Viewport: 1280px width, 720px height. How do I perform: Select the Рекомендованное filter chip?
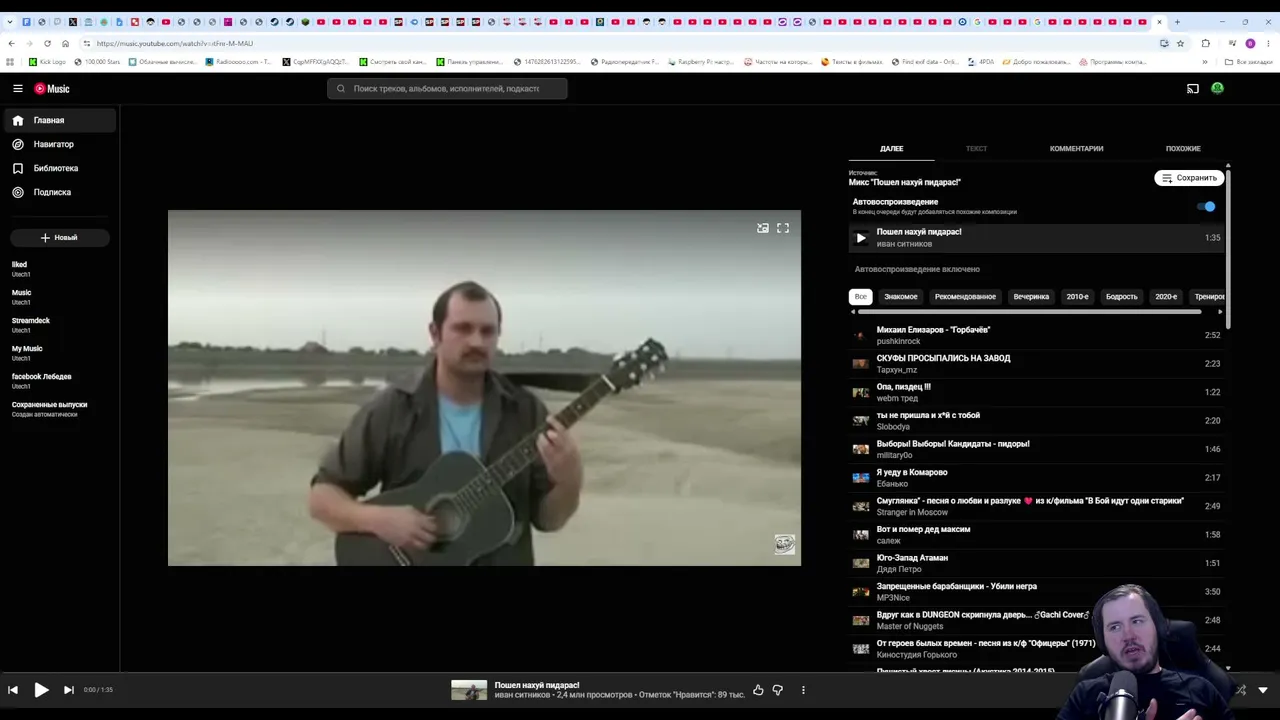click(965, 297)
